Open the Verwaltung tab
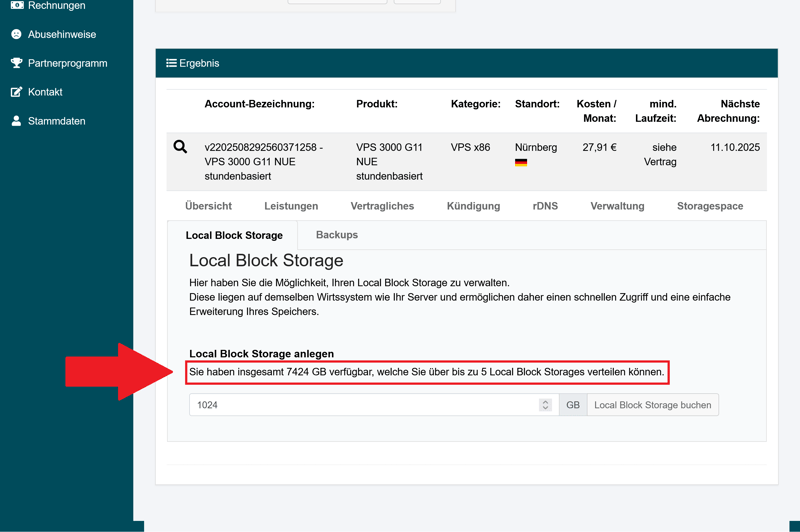Image resolution: width=800 pixels, height=532 pixels. [x=617, y=206]
